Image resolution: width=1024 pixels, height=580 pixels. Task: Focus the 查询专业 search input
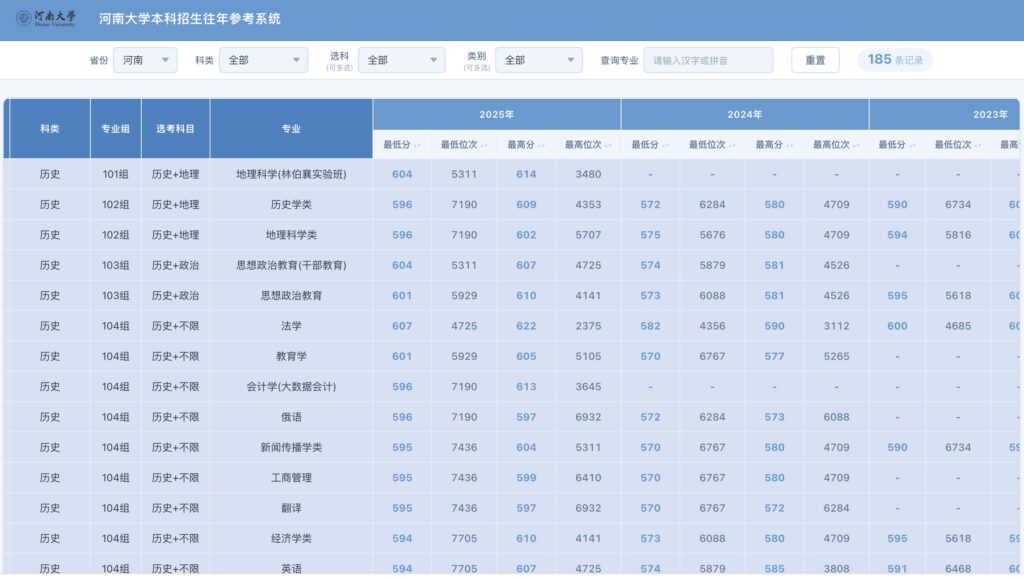(709, 60)
